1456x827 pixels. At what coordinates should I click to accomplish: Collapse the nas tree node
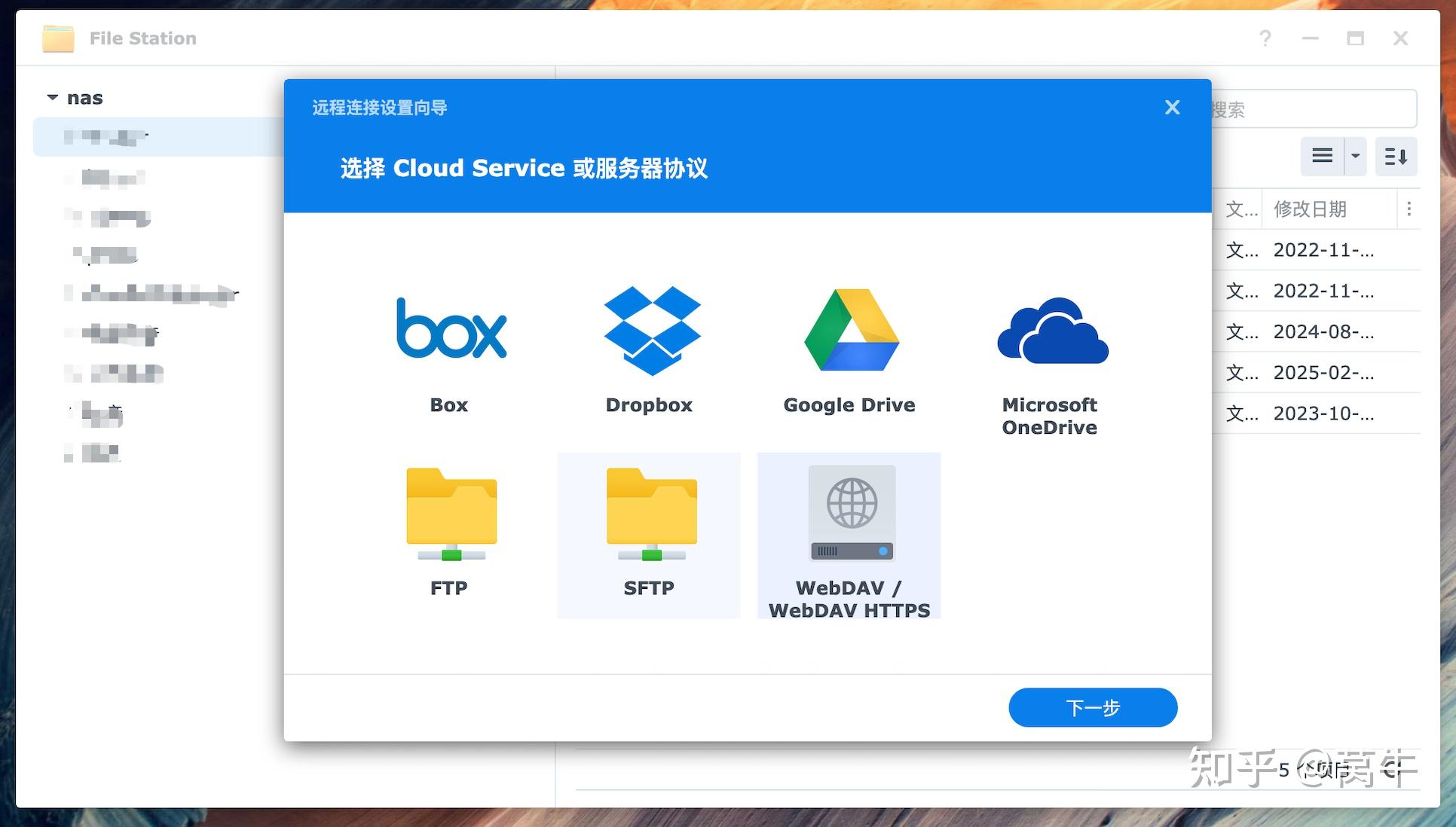pyautogui.click(x=52, y=97)
